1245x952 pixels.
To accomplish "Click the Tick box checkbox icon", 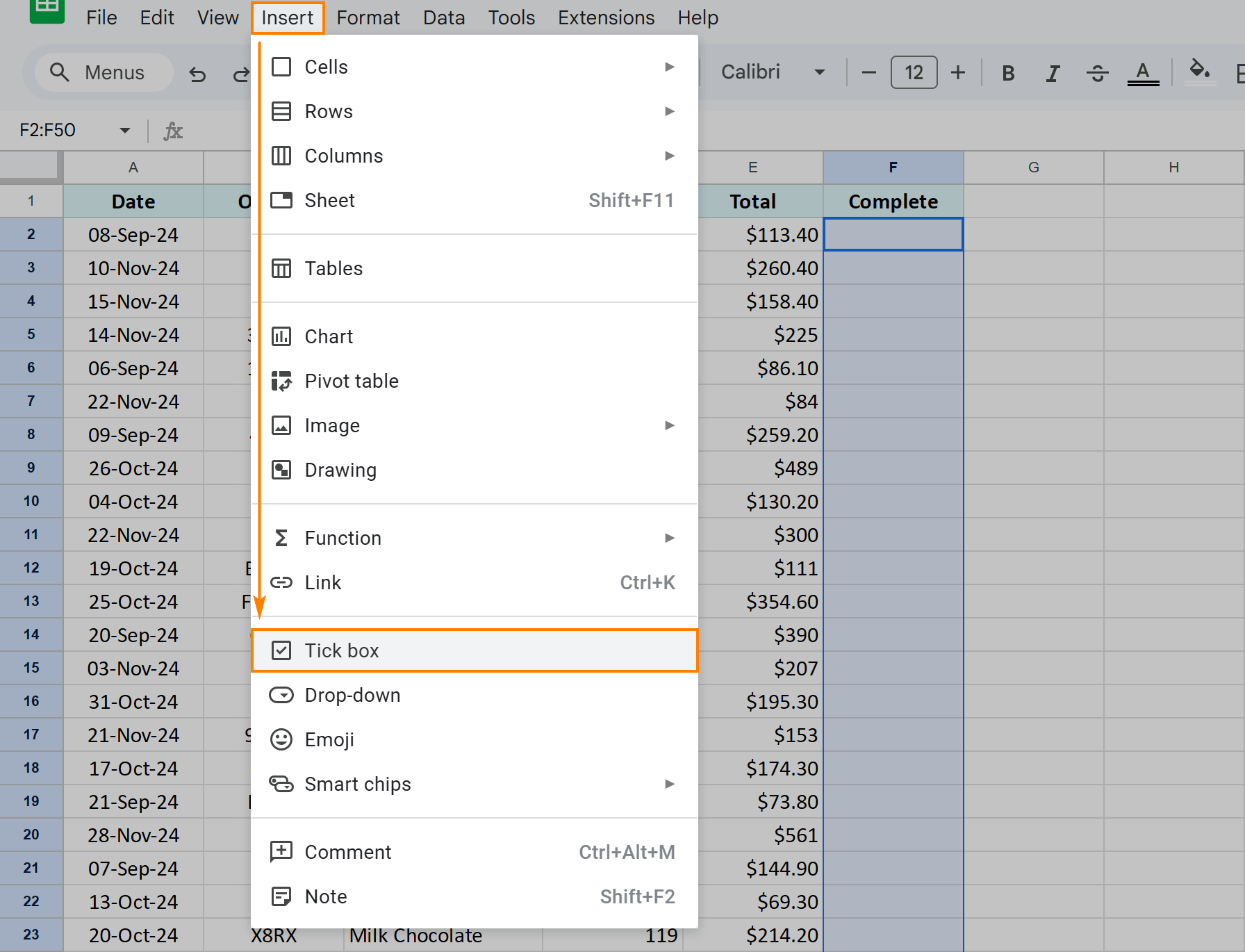I will (281, 650).
